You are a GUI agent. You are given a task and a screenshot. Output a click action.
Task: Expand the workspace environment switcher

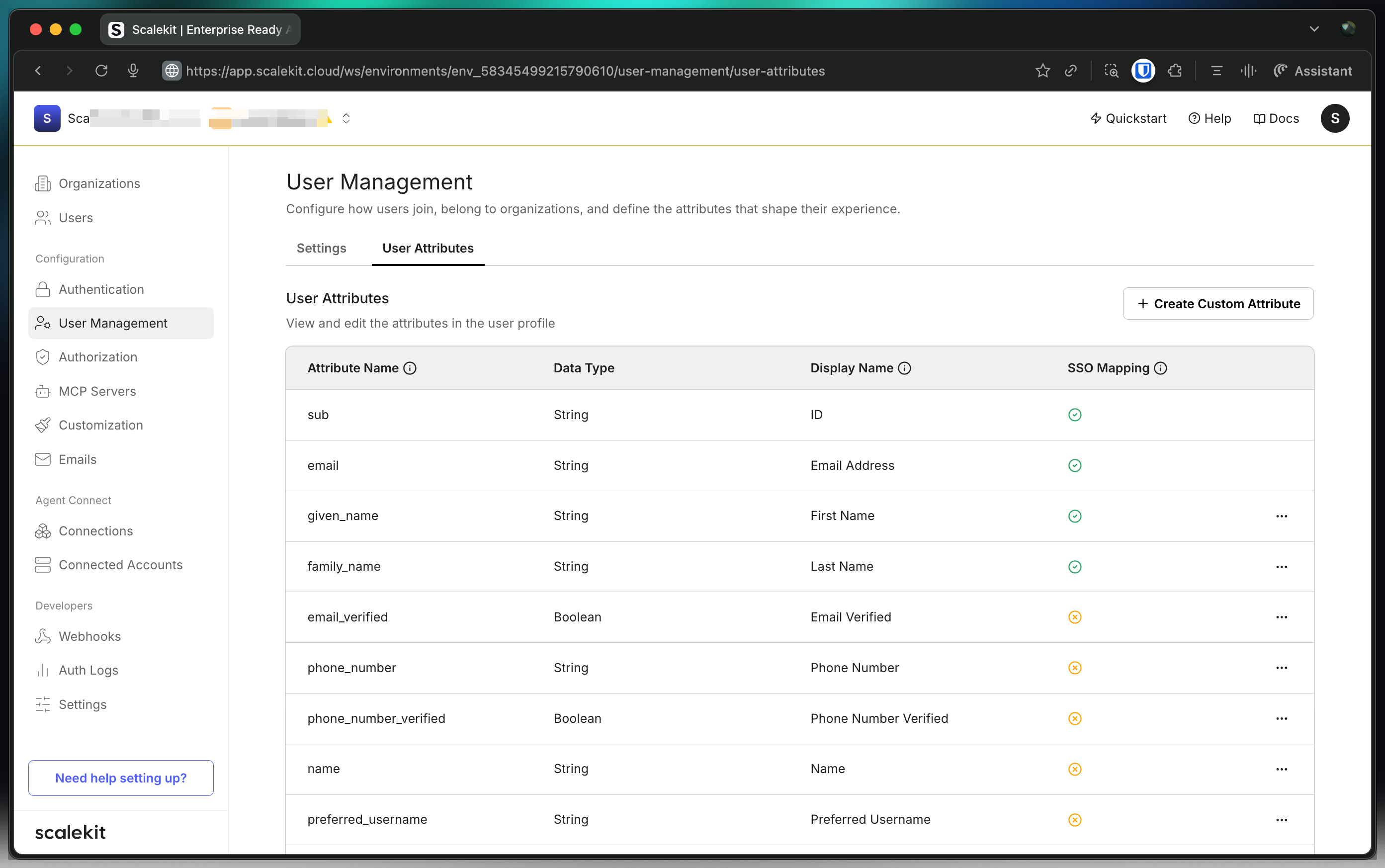click(x=346, y=118)
